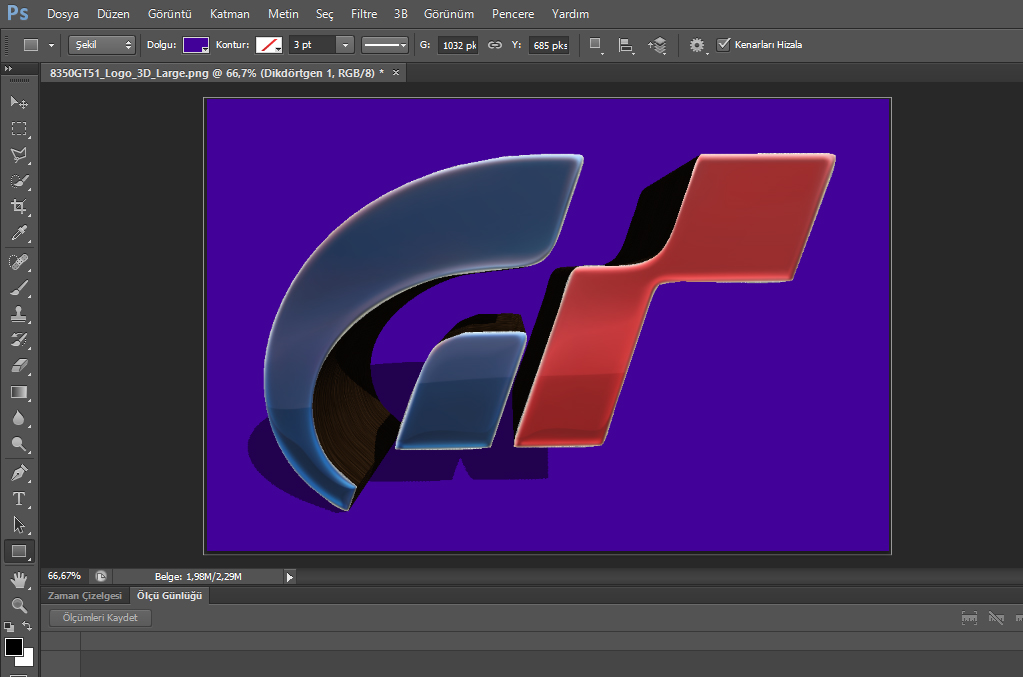1023x677 pixels.
Task: Choose the Eraser tool
Action: point(19,366)
